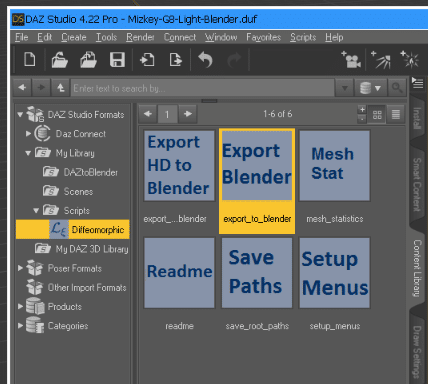Expand the Poser Formats node
Screen dimensions: 428x384
point(20,268)
